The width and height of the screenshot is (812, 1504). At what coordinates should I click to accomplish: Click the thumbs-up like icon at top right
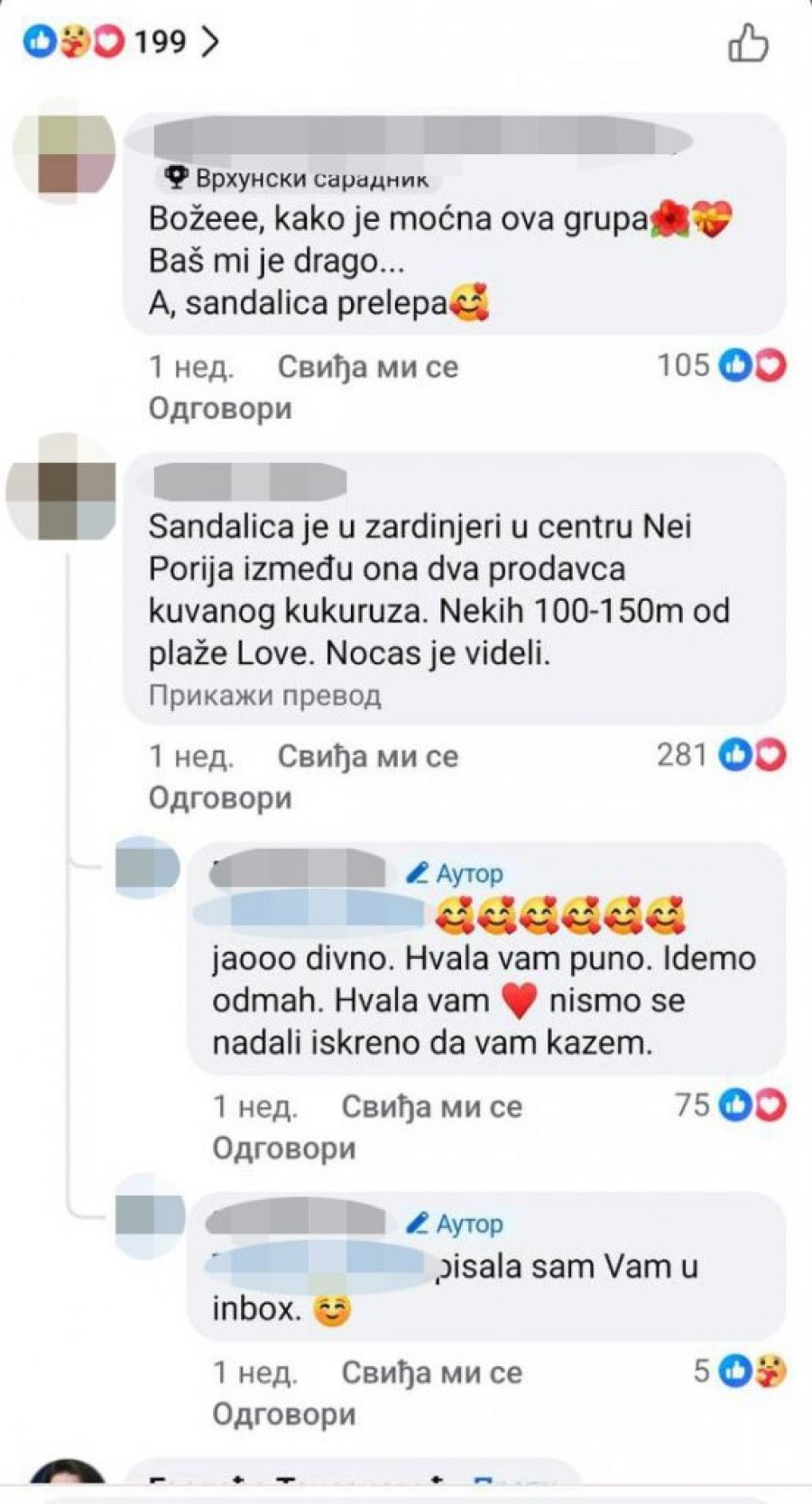pos(748,43)
